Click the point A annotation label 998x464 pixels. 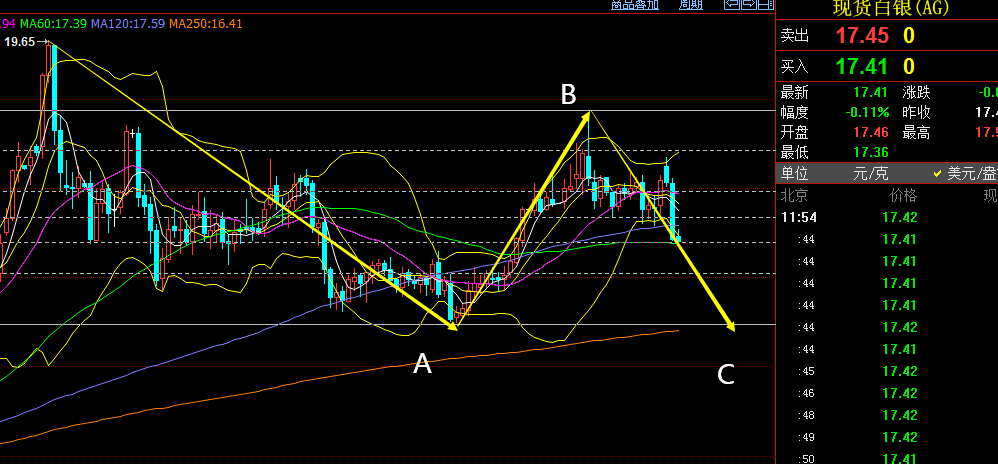tap(423, 364)
